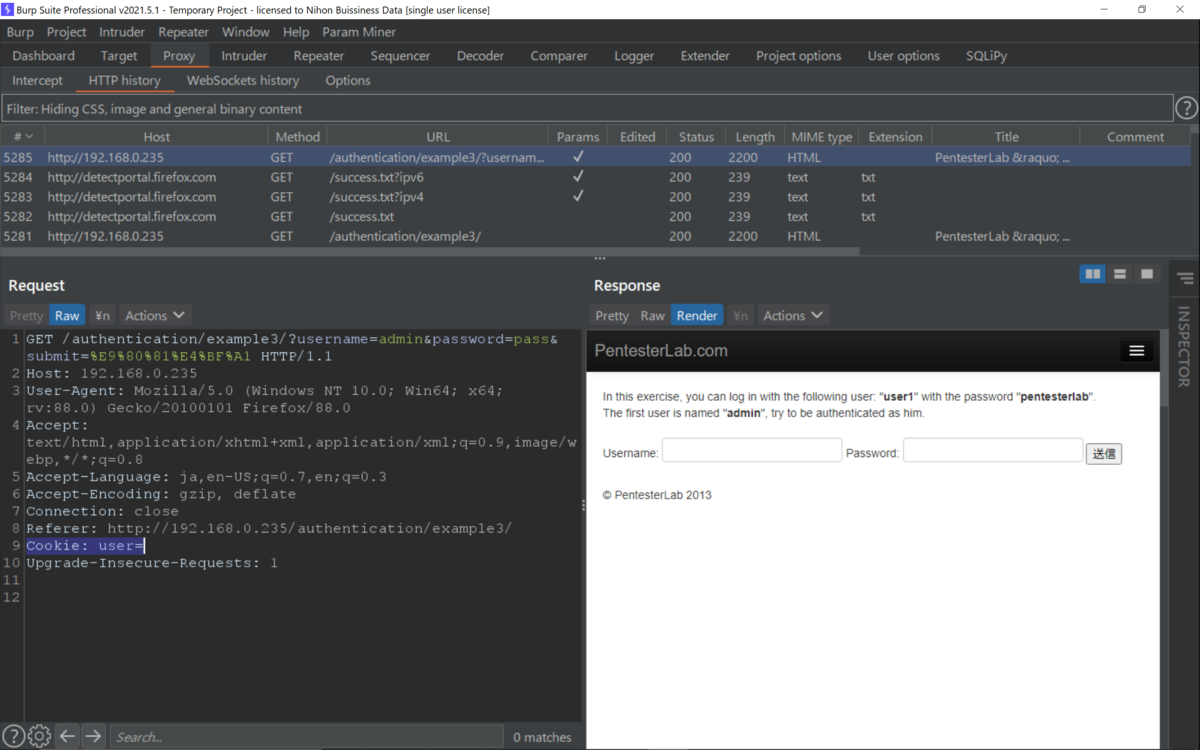Open the Help menu

click(x=296, y=32)
